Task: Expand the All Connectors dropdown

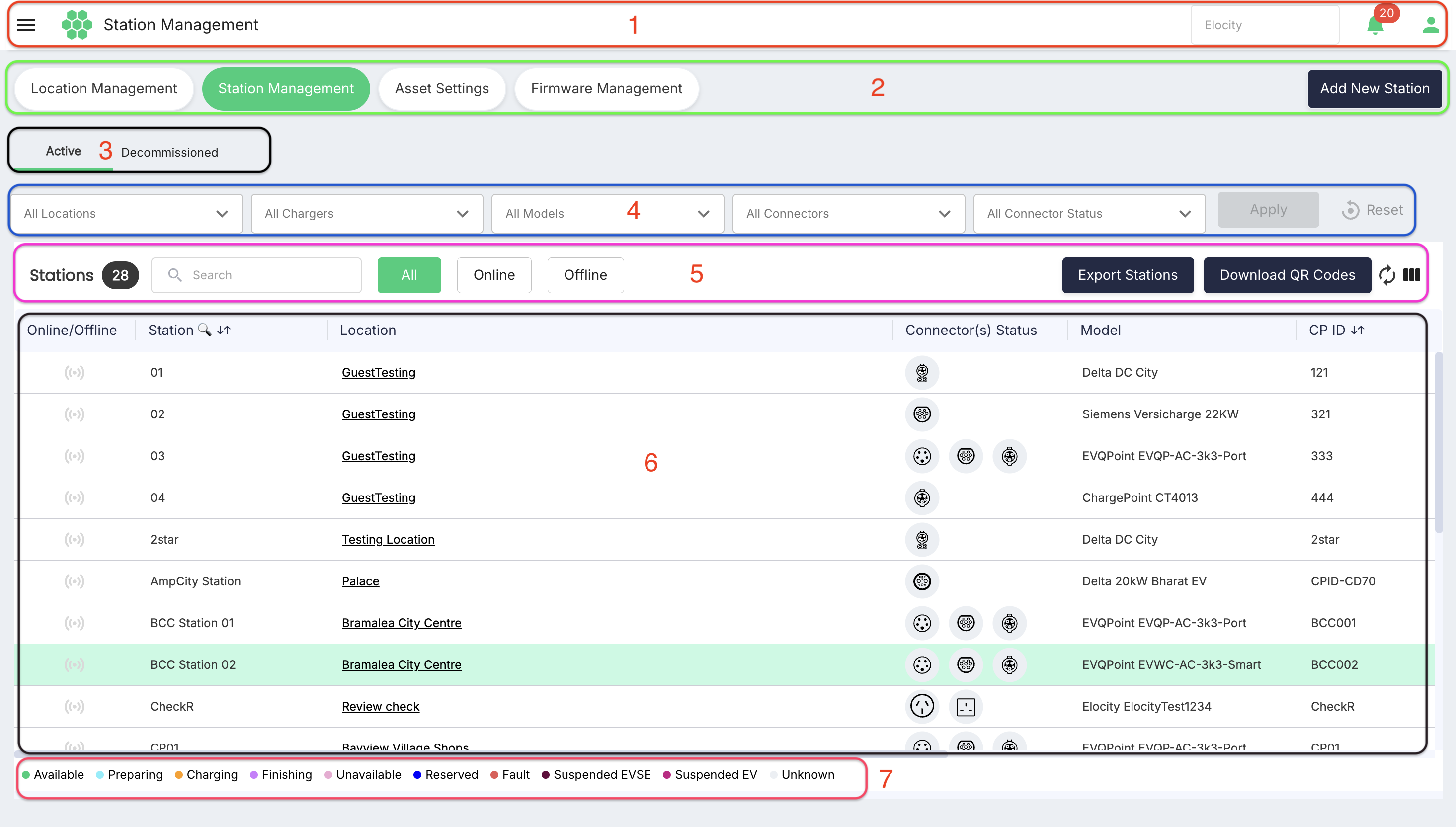Action: (848, 214)
